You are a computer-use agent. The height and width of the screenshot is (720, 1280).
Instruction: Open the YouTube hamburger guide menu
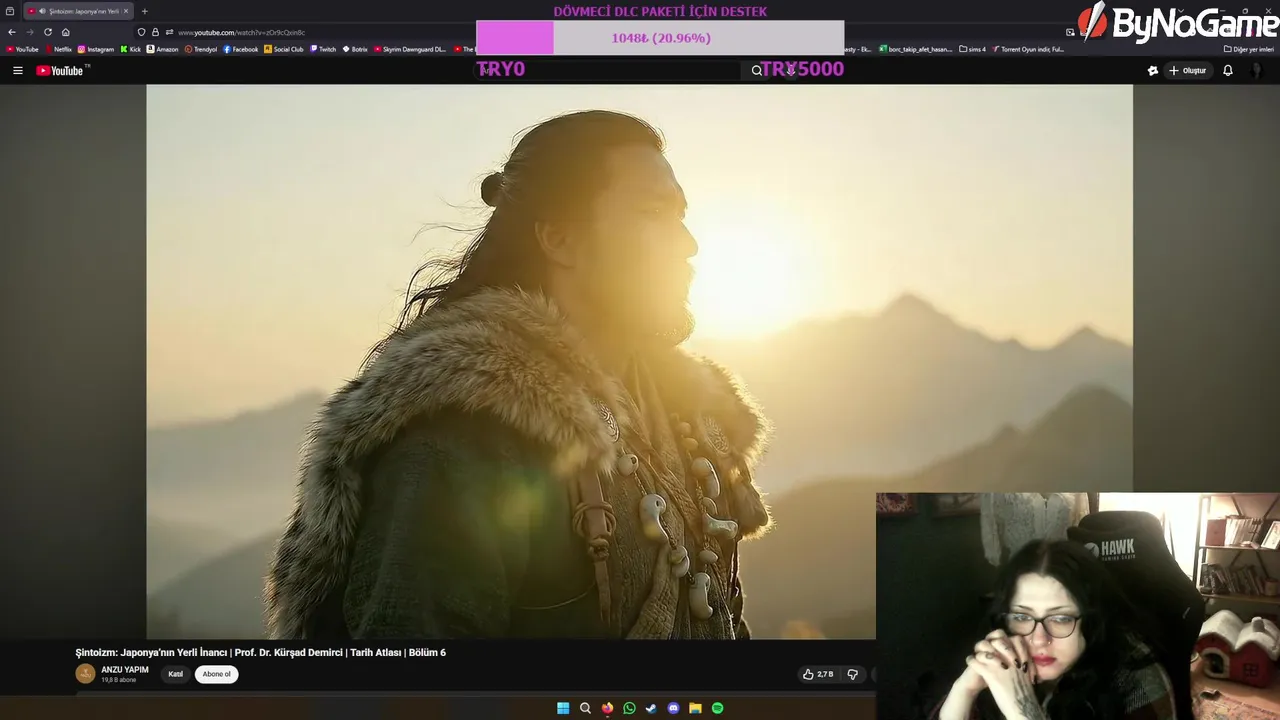[x=17, y=71]
